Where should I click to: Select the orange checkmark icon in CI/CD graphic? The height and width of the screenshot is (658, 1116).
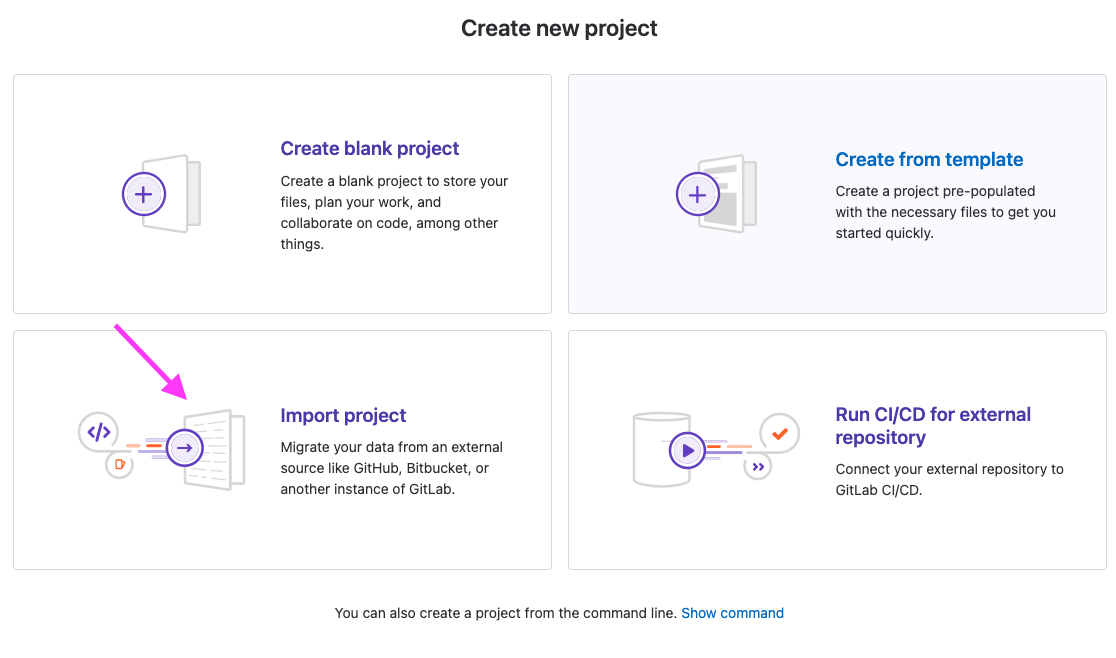[778, 432]
